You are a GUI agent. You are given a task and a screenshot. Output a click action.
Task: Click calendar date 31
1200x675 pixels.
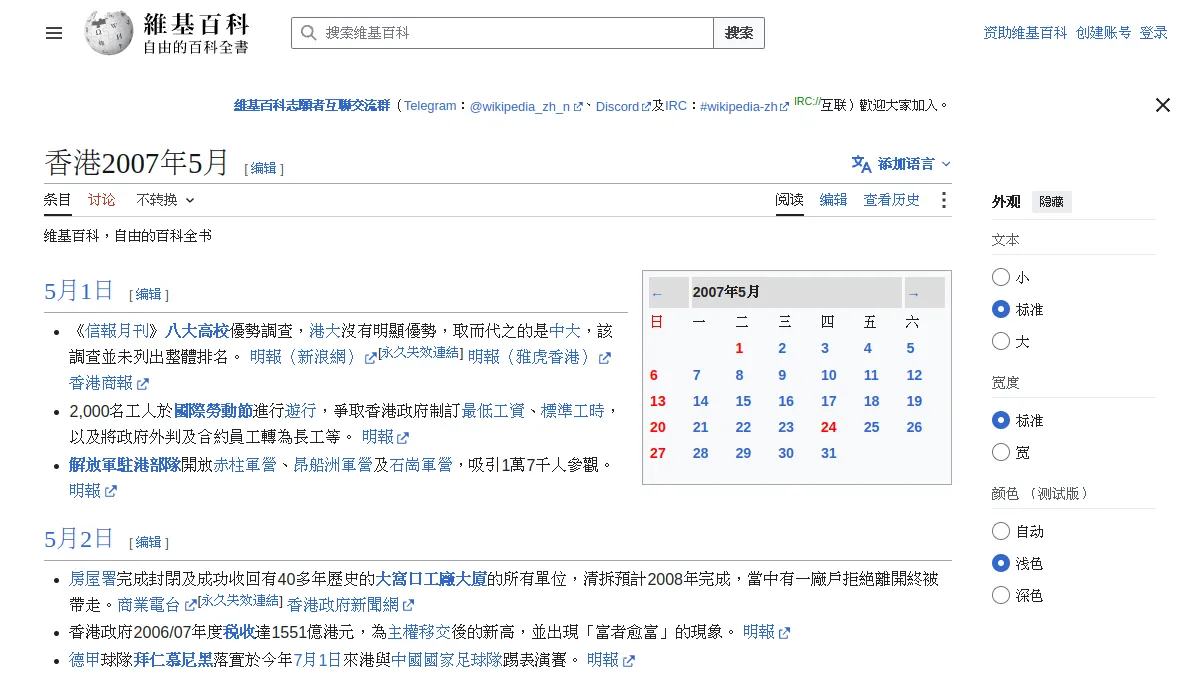(x=829, y=453)
